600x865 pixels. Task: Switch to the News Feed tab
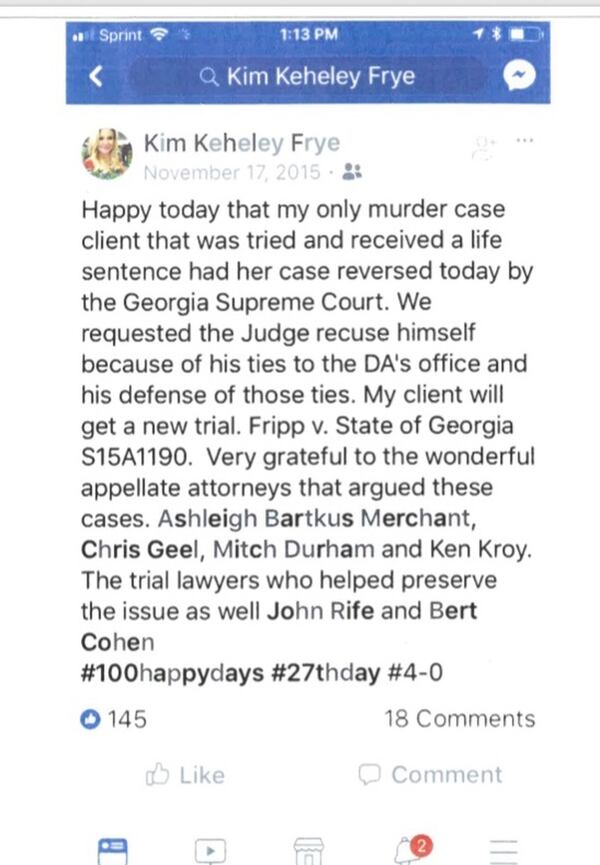[x=112, y=851]
